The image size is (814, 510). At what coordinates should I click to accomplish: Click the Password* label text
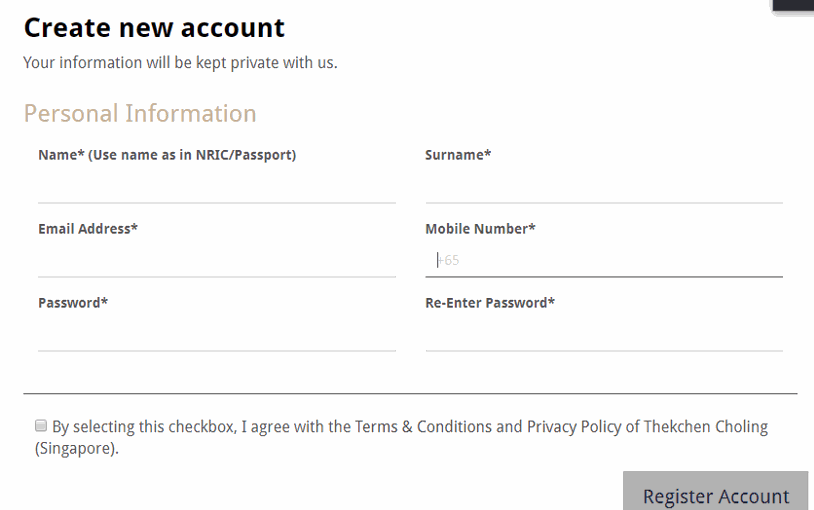click(73, 303)
